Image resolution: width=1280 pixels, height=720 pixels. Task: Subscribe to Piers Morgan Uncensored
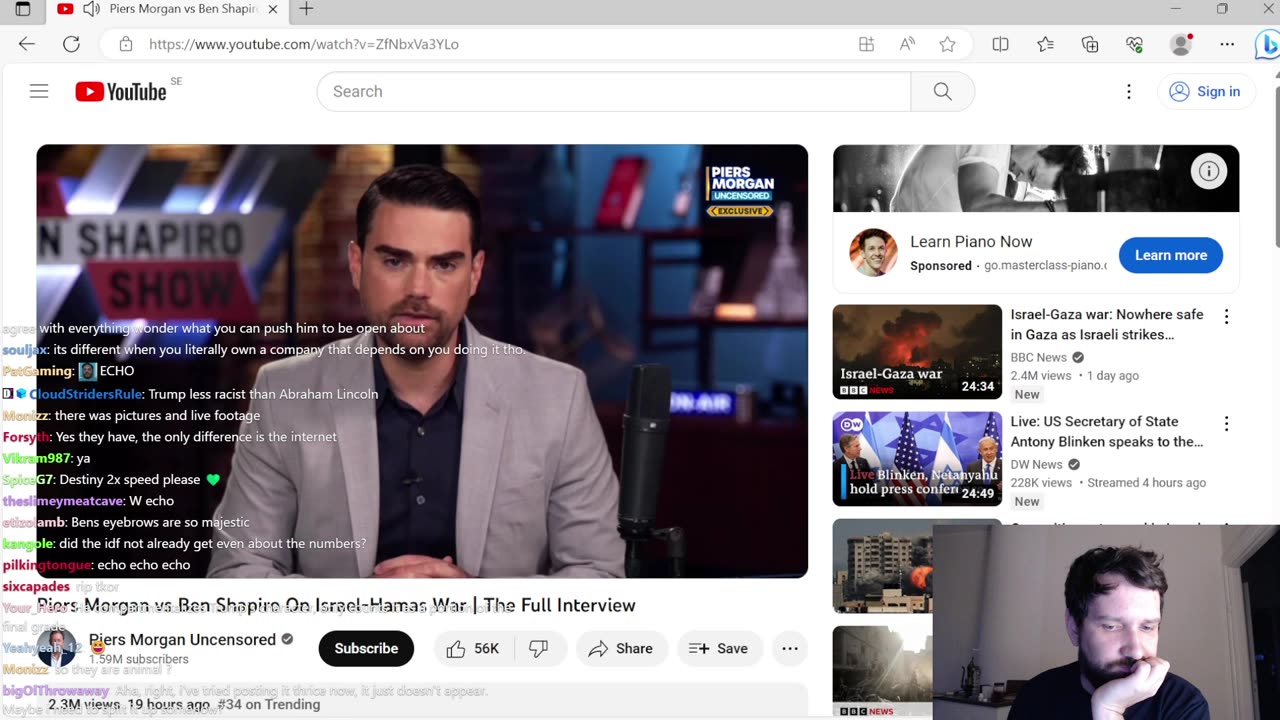366,648
